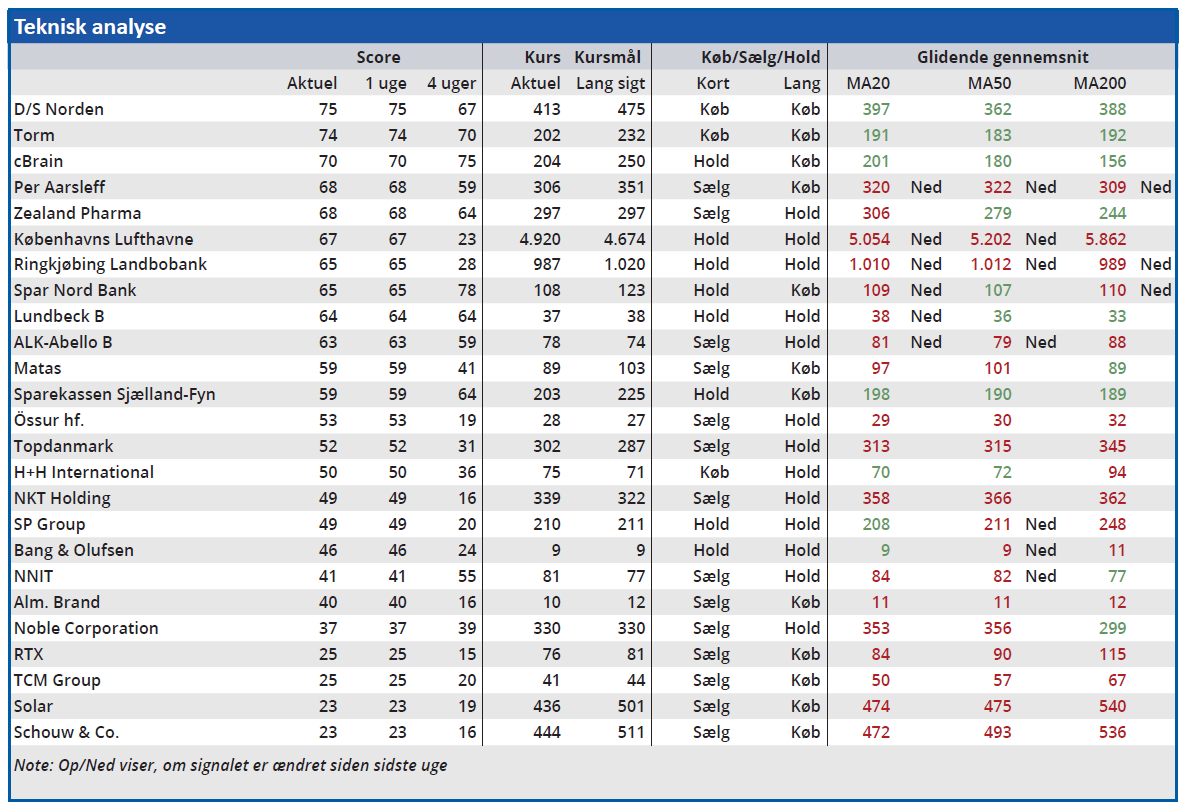Select the Schouw & Co. row name
This screenshot has width=1186, height=809.
pos(66,732)
